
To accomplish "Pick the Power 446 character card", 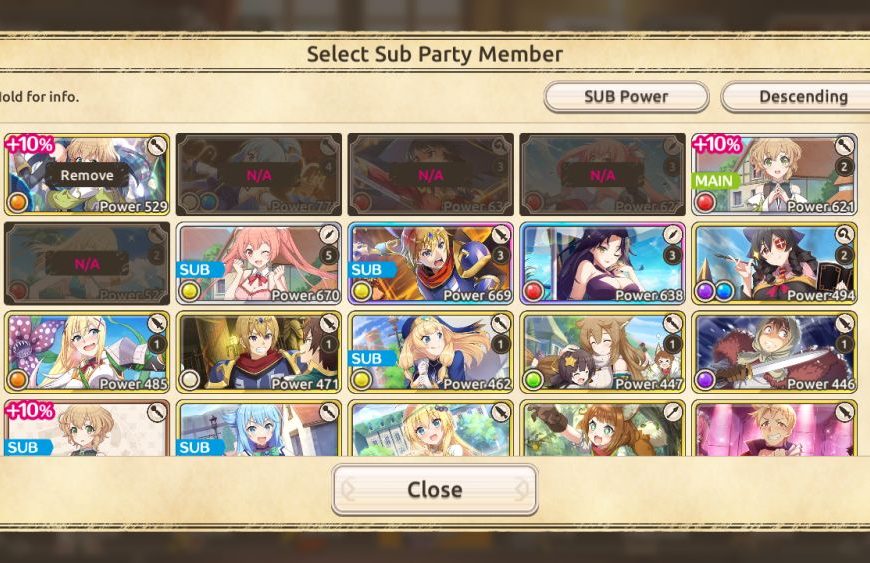I will (775, 352).
